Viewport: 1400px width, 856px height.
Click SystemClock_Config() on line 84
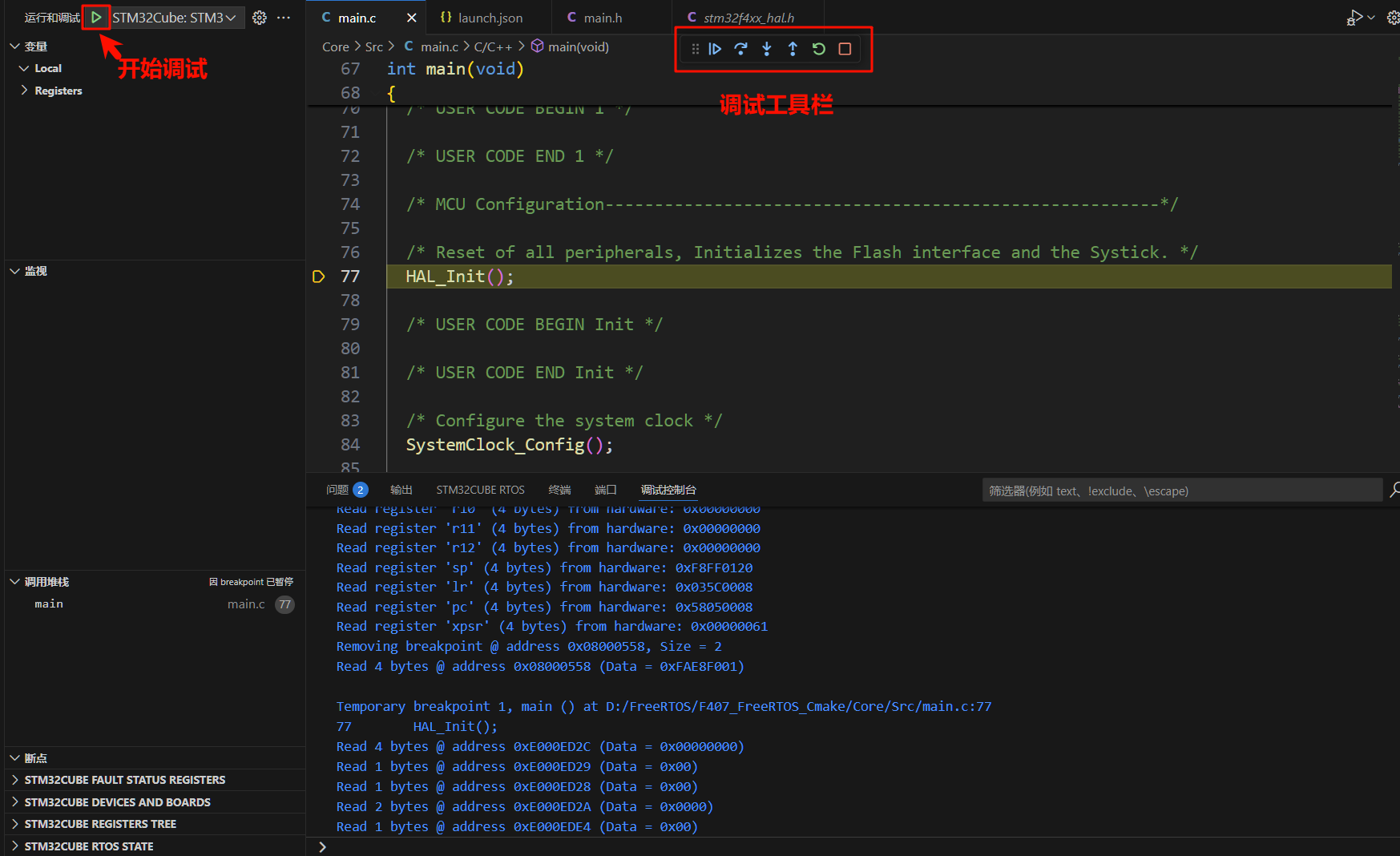510,445
